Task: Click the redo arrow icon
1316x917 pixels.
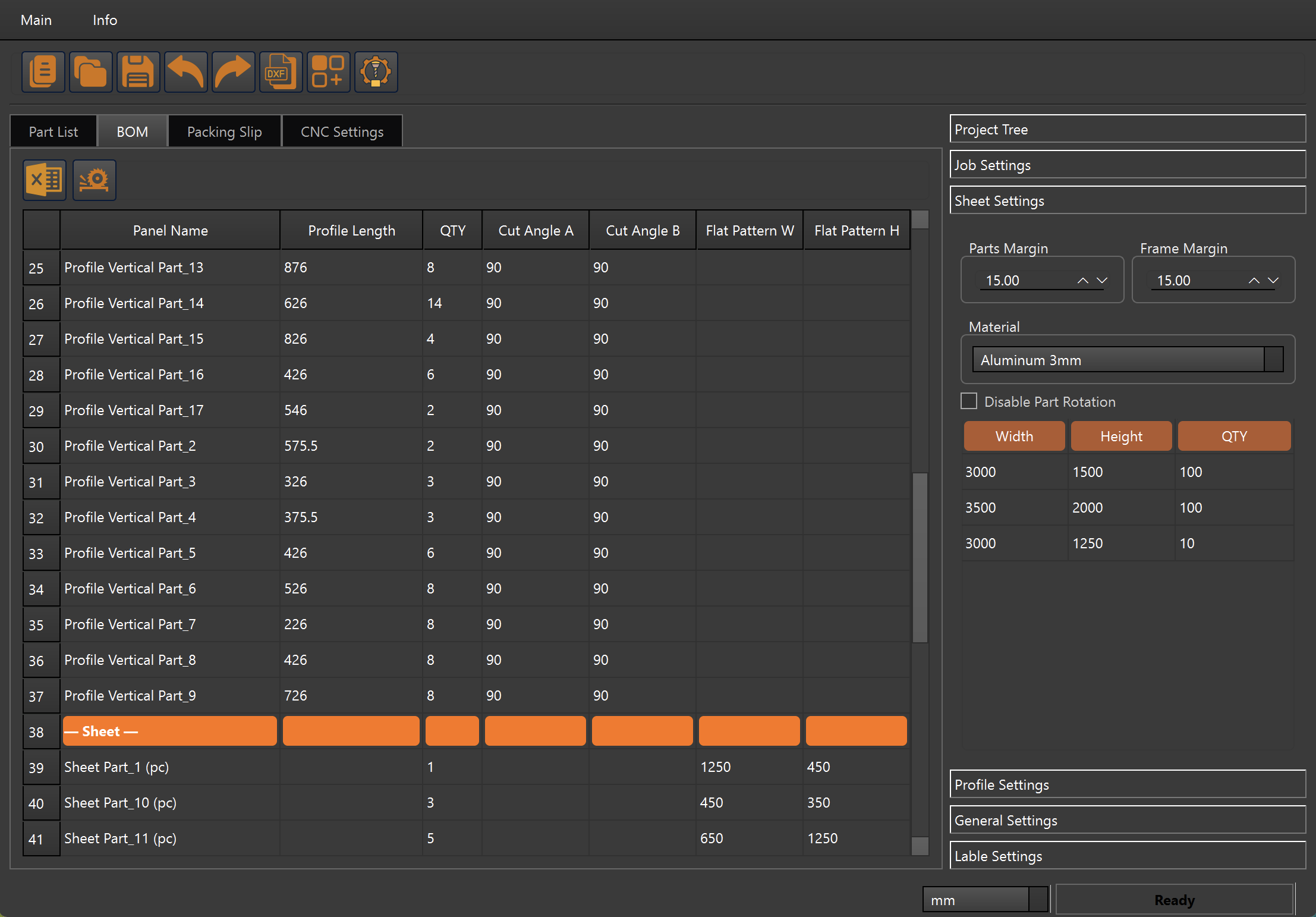Action: (233, 72)
